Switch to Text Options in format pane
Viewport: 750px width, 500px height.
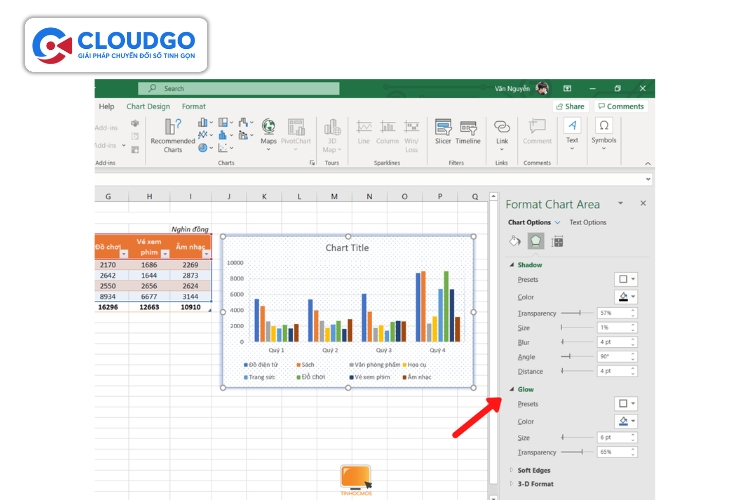(x=588, y=222)
